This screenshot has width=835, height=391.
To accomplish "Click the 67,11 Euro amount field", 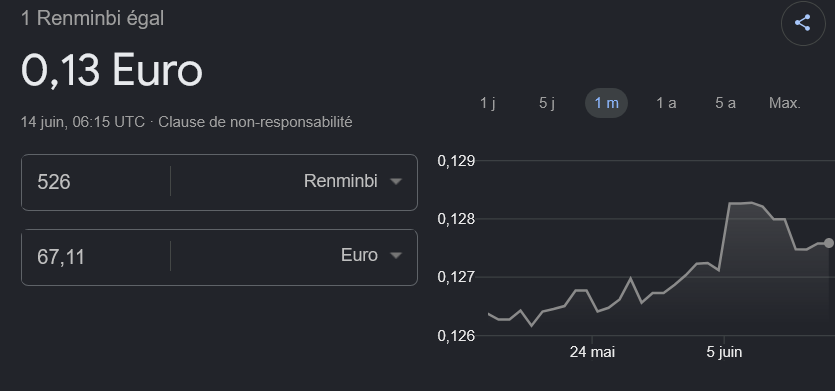I will click(96, 257).
